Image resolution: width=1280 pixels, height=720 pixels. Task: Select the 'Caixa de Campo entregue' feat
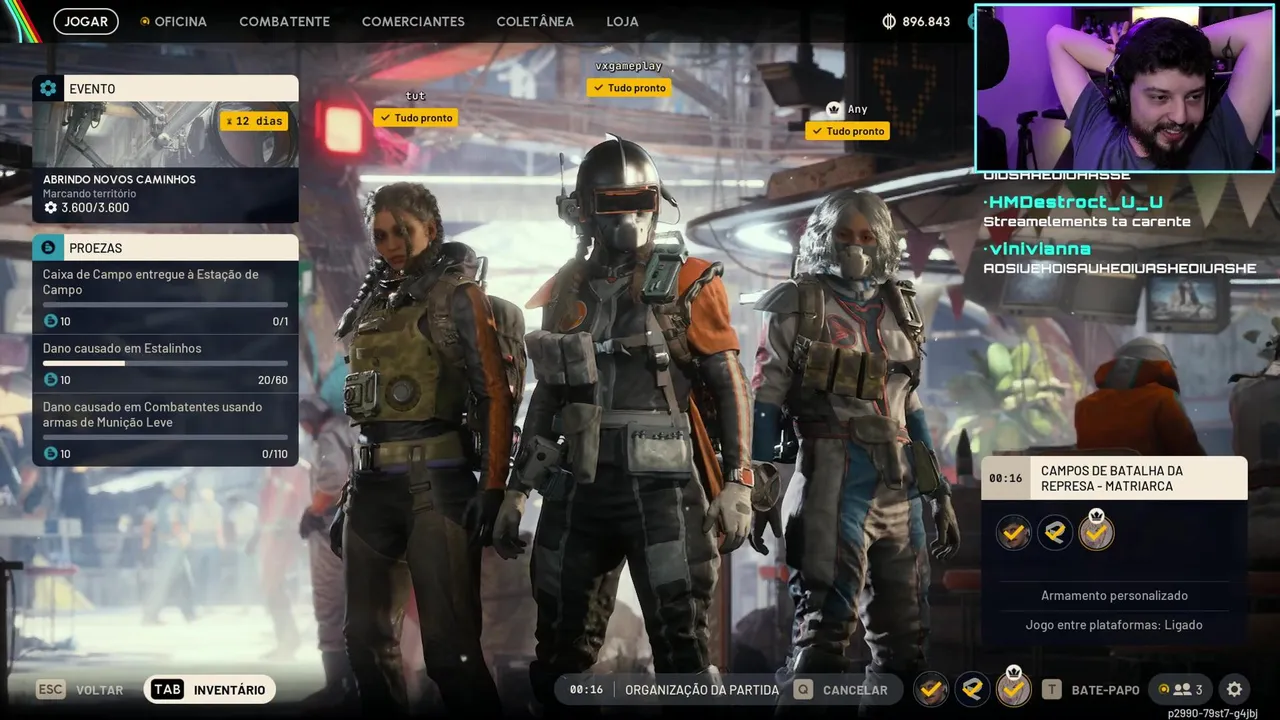[x=165, y=297]
